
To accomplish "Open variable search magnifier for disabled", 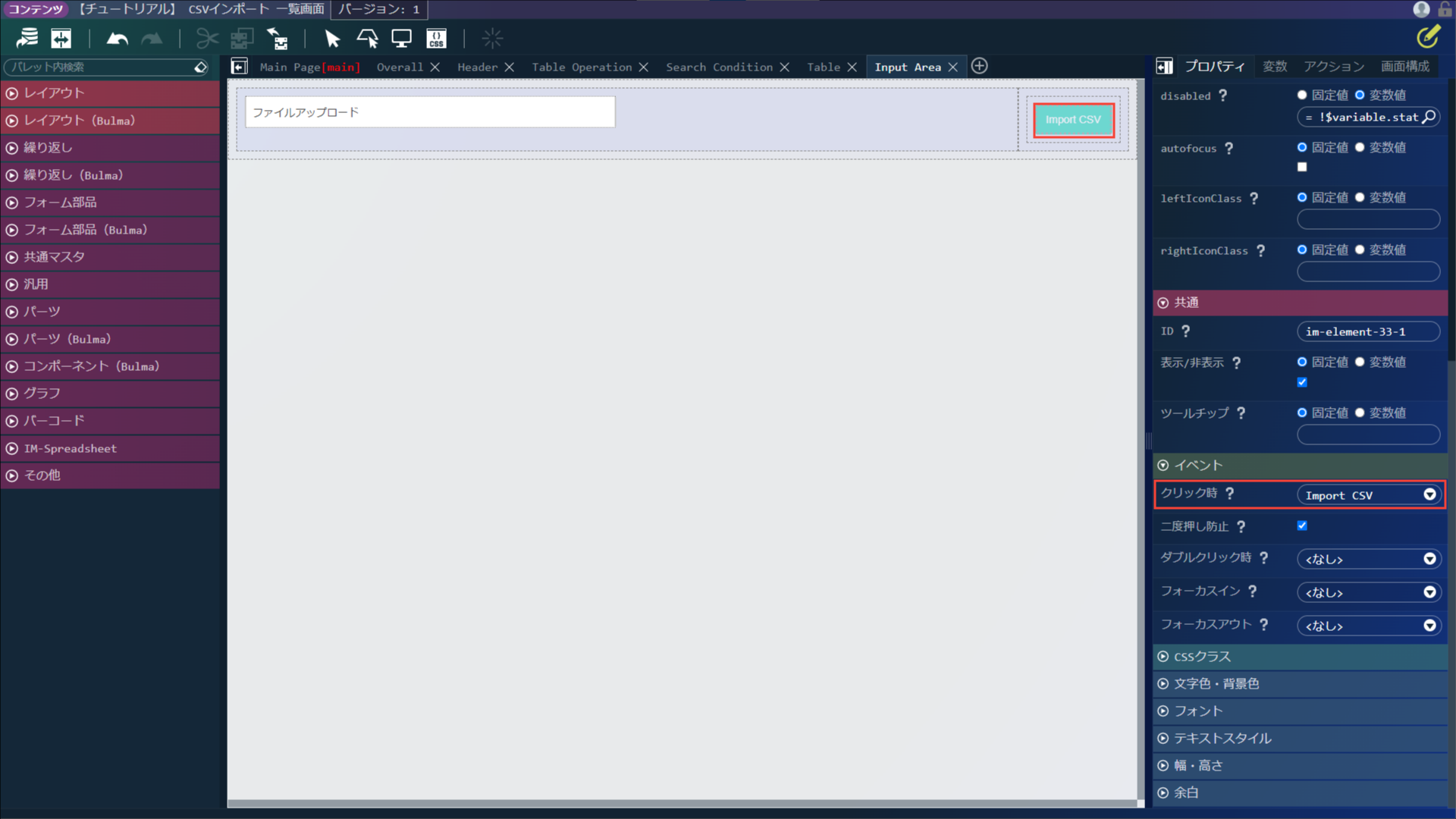I will [x=1429, y=117].
